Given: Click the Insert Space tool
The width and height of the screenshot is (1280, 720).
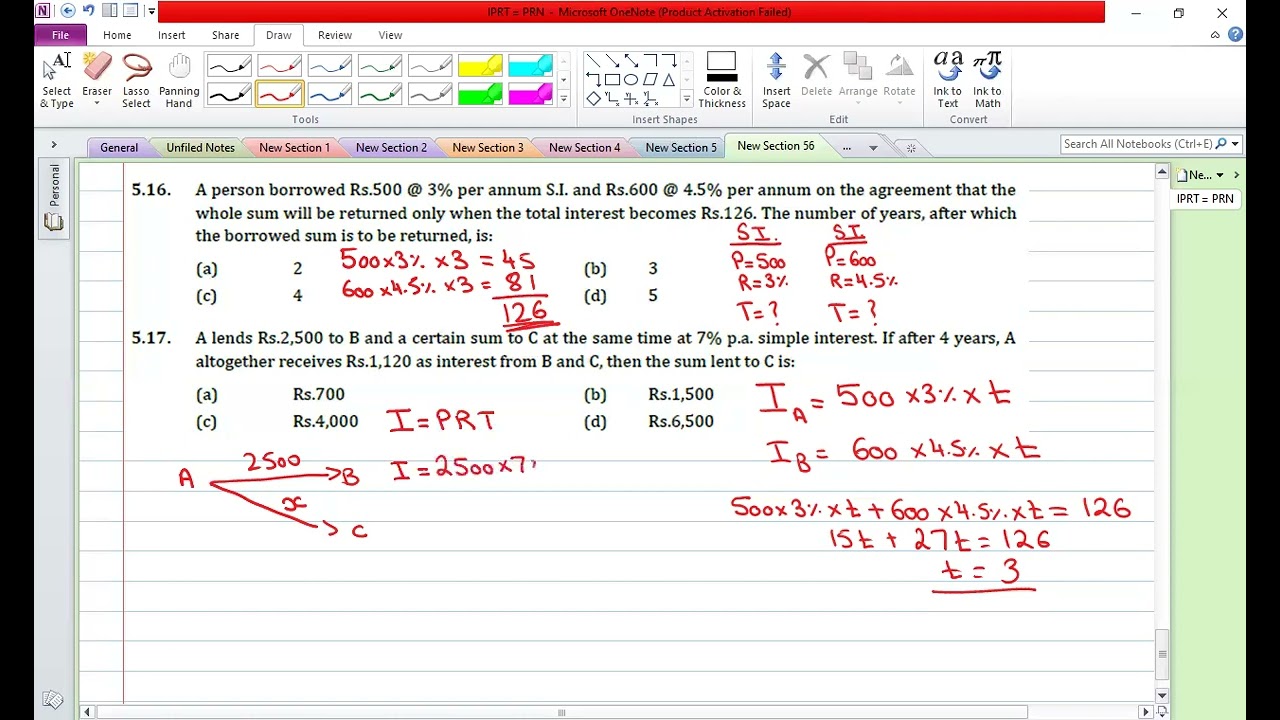Looking at the screenshot, I should (776, 80).
